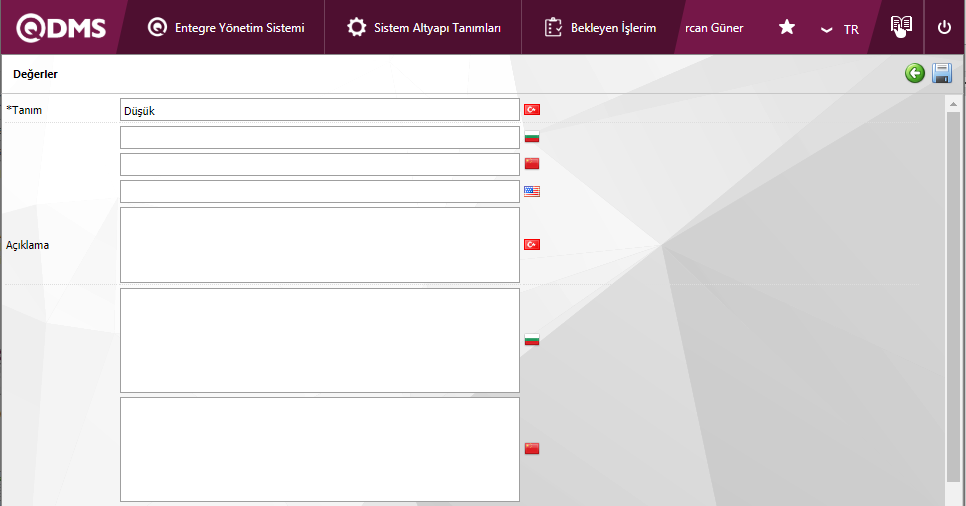966x506 pixels.
Task: Click the Açıklama label
Action: click(28, 245)
